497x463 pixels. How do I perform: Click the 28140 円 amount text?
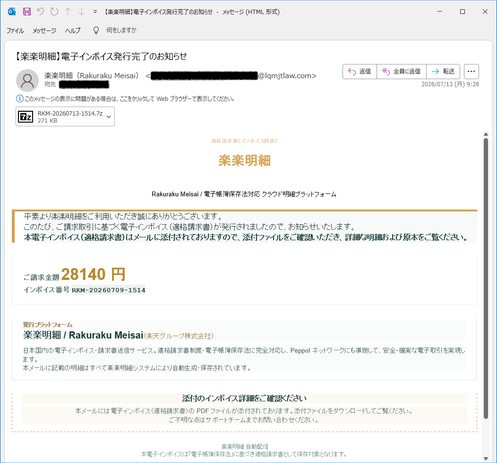[x=93, y=275]
